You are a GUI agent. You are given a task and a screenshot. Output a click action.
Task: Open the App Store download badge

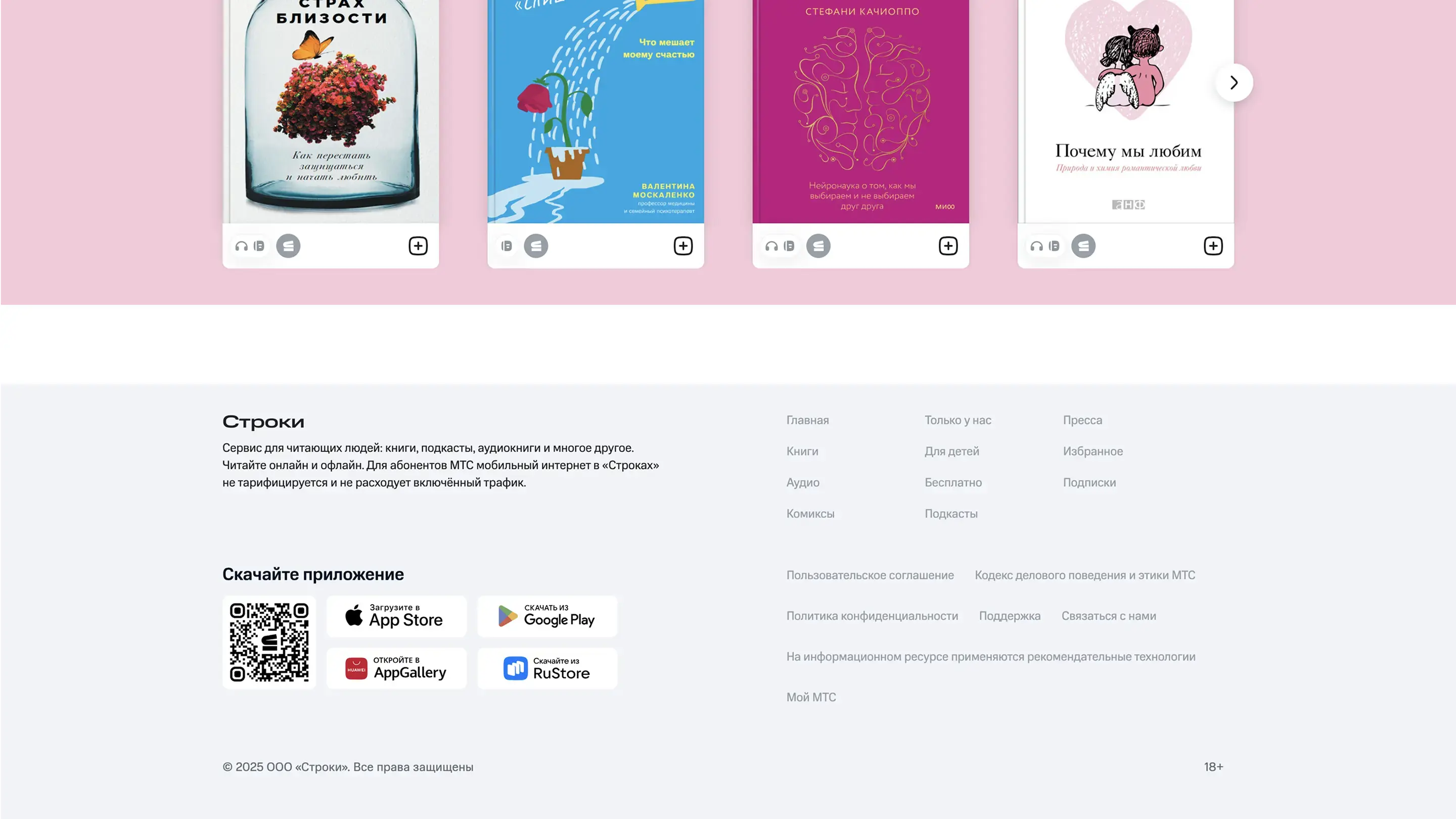click(397, 616)
